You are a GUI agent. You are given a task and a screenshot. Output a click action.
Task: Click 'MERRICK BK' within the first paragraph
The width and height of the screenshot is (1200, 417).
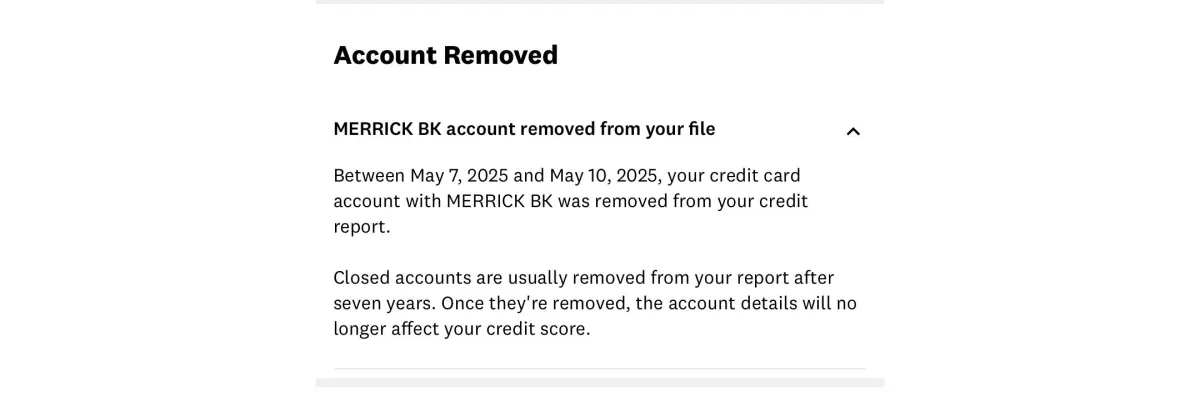pos(499,201)
